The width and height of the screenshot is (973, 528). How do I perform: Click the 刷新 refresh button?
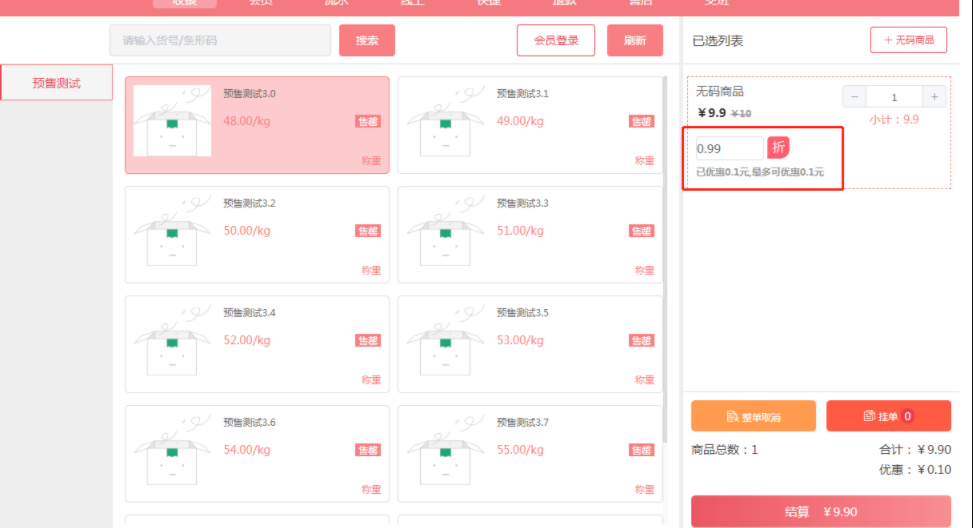point(634,40)
